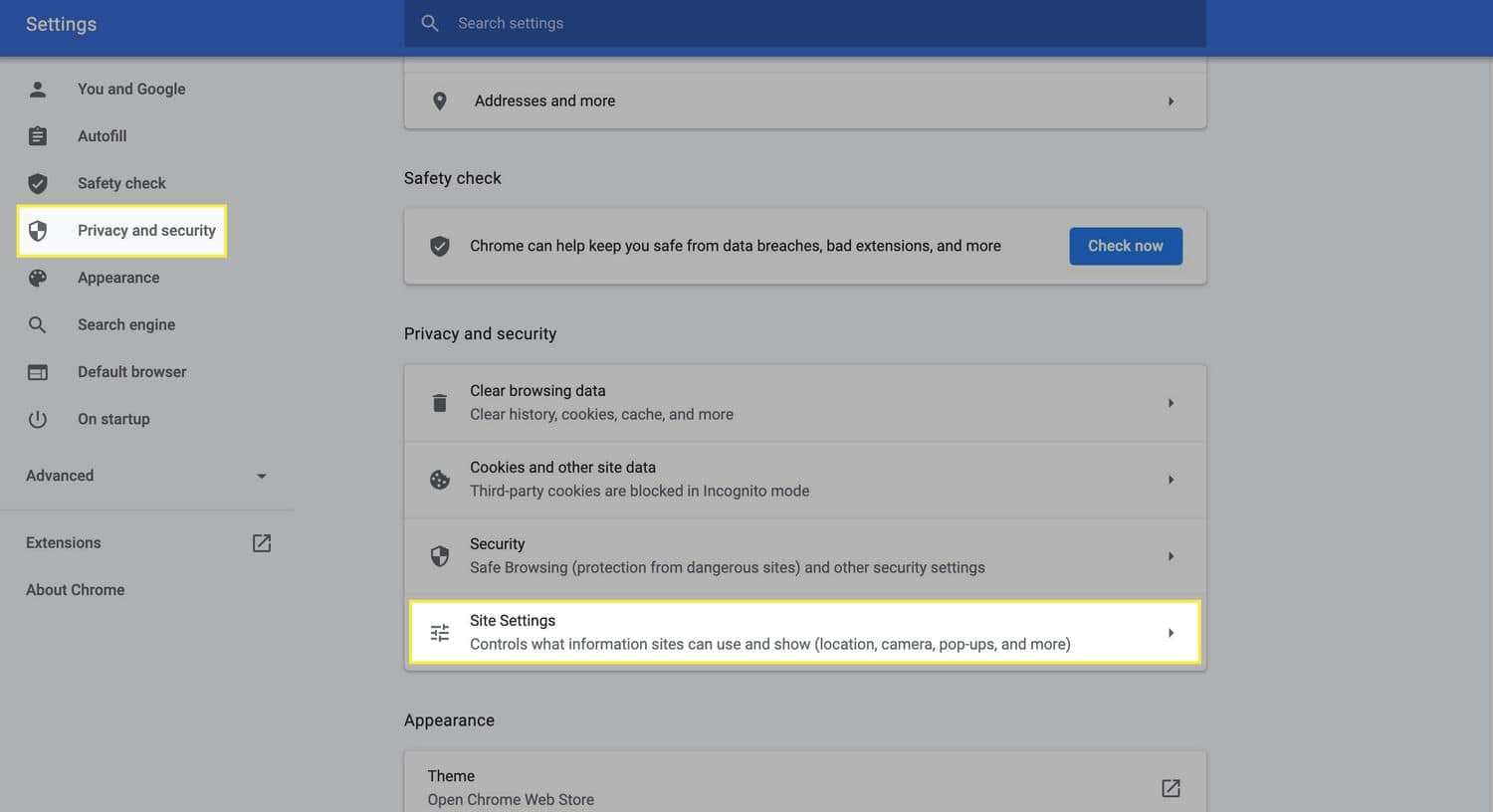Click the trash icon for Clear browsing data
This screenshot has width=1493, height=812.
click(x=440, y=403)
